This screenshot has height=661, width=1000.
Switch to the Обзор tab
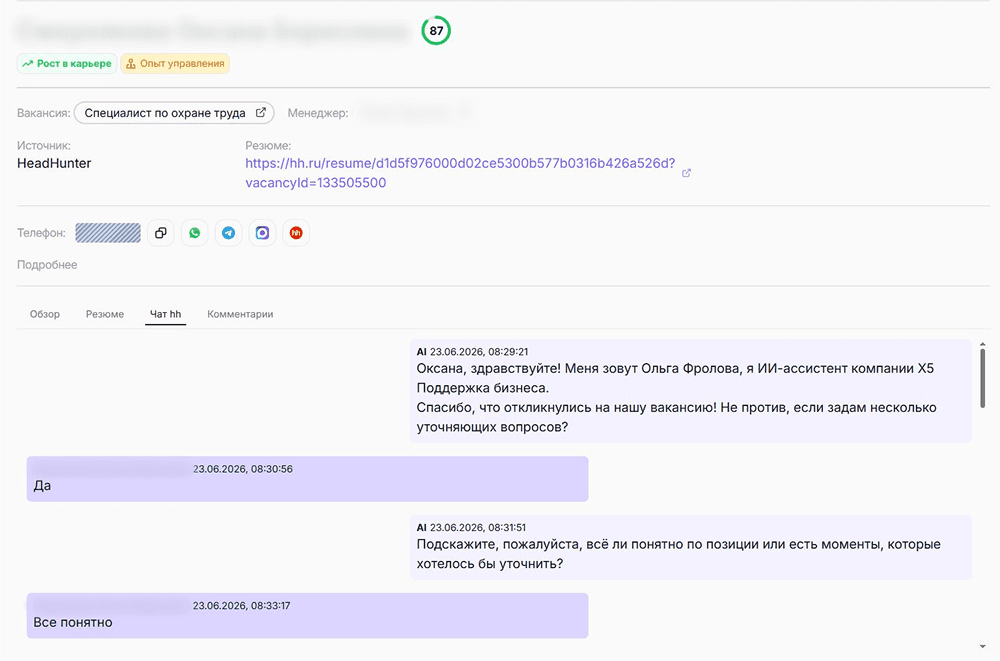coord(45,314)
